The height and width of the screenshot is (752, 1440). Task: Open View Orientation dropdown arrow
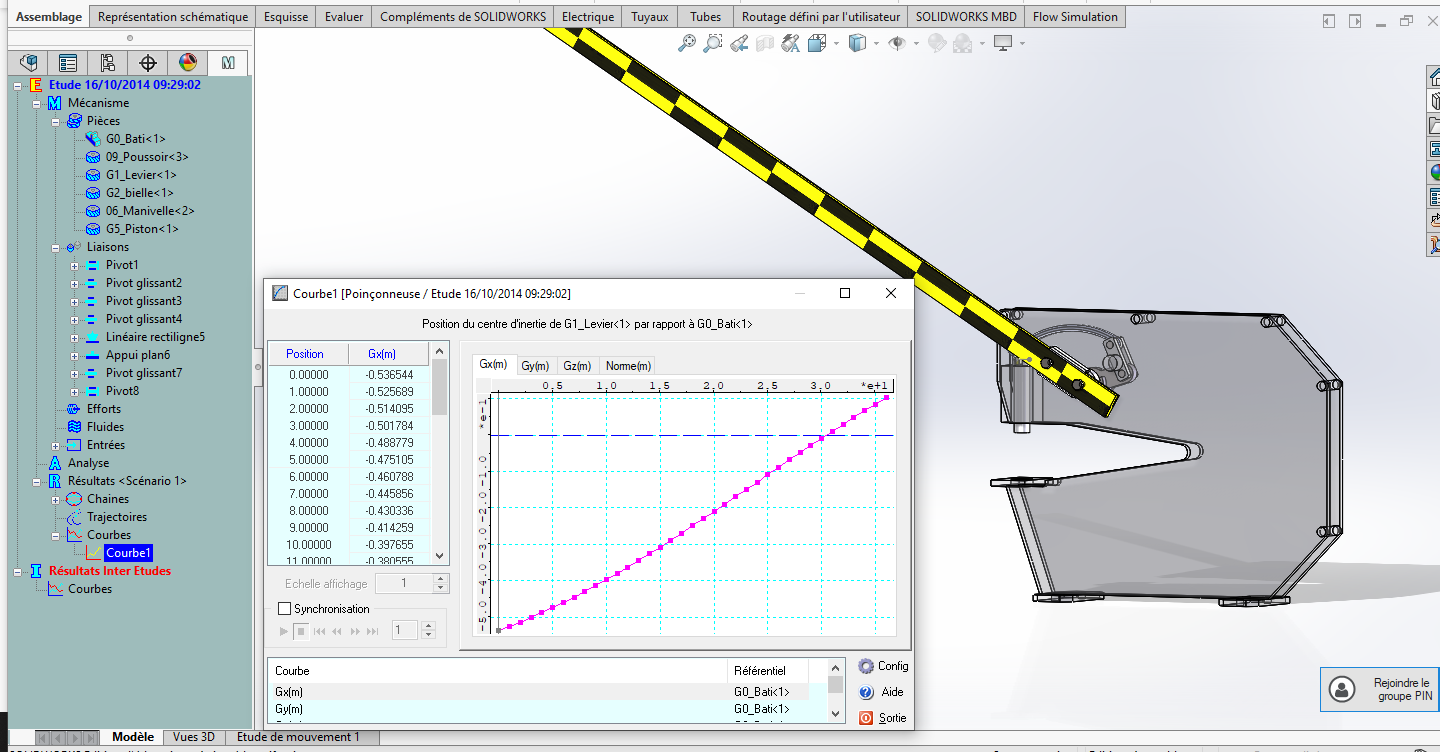pos(835,43)
